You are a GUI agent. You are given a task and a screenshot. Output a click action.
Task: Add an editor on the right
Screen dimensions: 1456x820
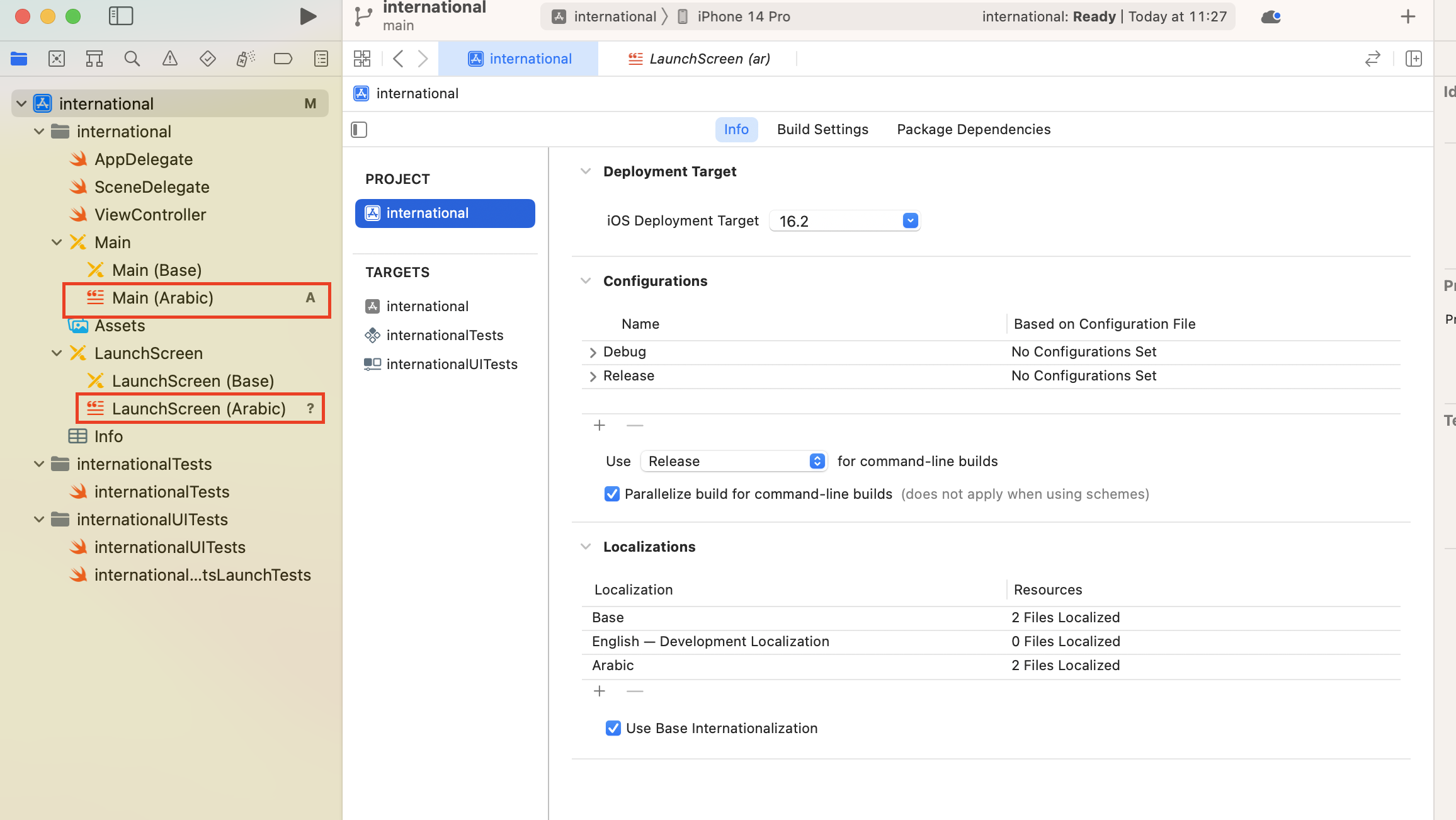1414,59
